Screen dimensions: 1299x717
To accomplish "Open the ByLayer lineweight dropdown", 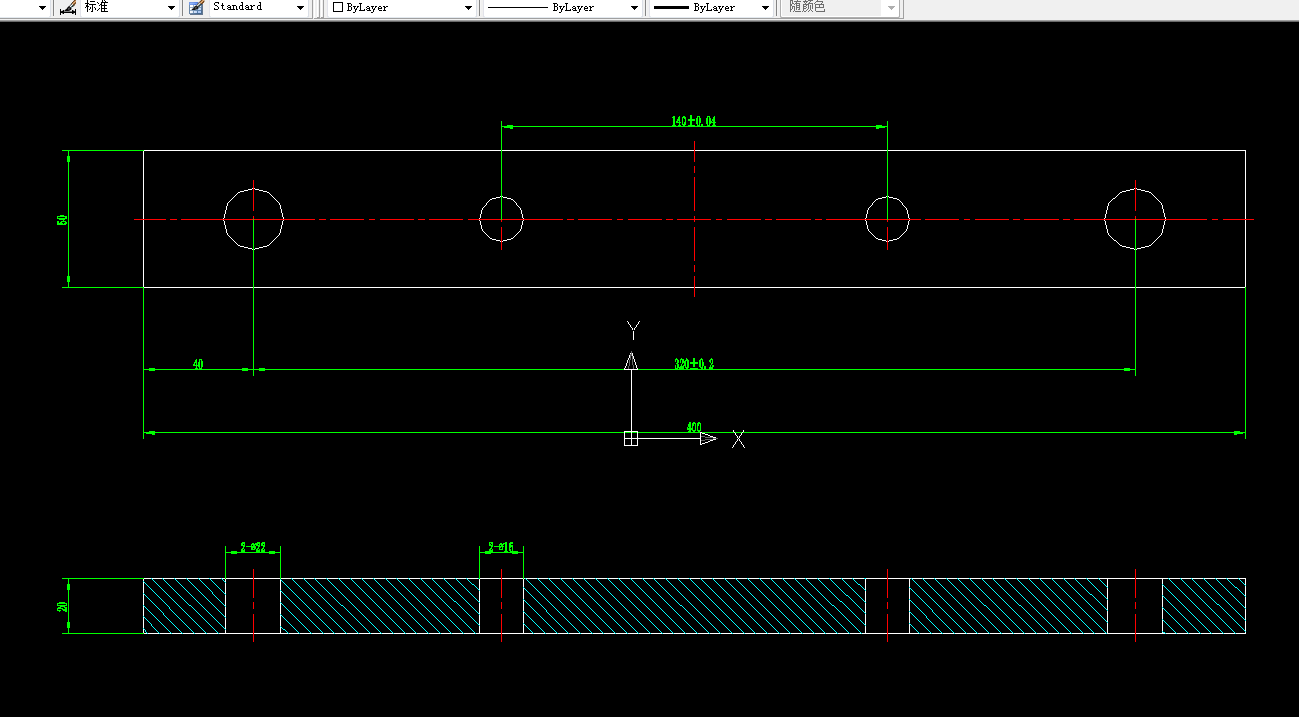I will pos(765,8).
